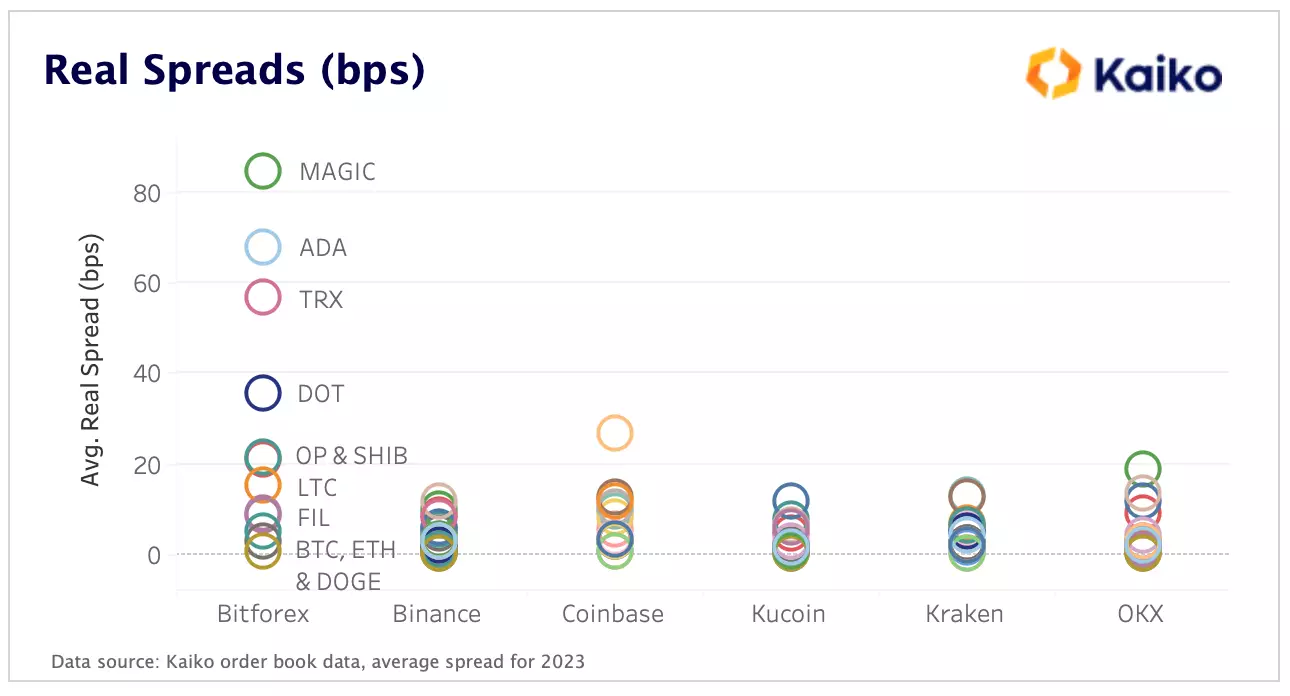The height and width of the screenshot is (696, 1290).
Task: Select the Kraken axis label
Action: 965,613
